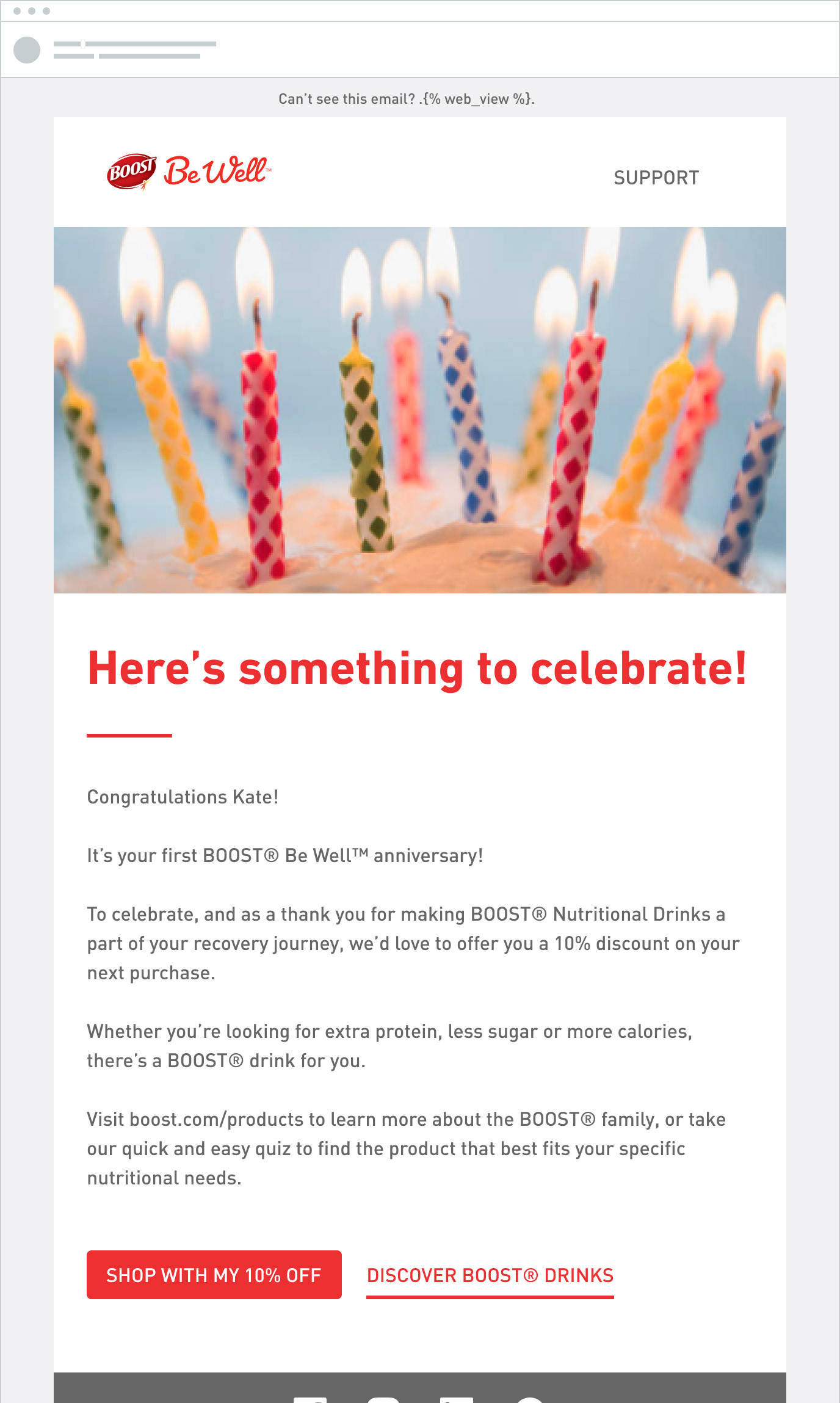Click the "Here's something to celebrate!" headline
The width and height of the screenshot is (840, 1403).
(x=418, y=669)
